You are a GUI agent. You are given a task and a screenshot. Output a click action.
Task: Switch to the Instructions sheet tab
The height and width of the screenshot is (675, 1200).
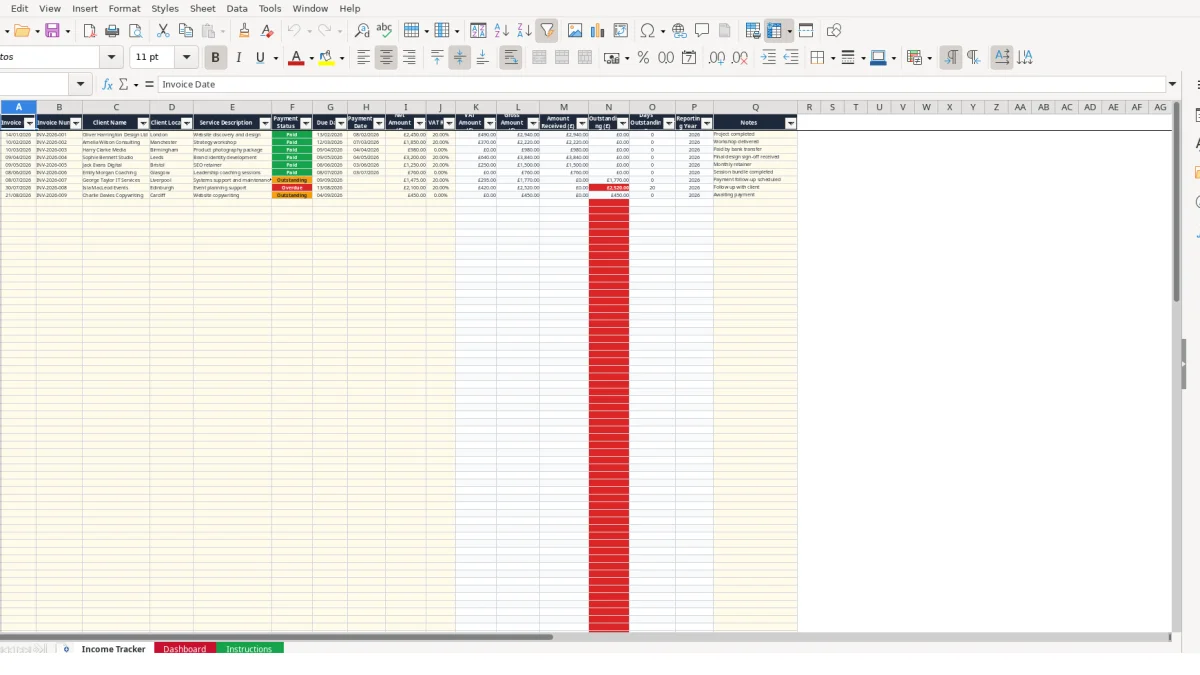click(249, 649)
